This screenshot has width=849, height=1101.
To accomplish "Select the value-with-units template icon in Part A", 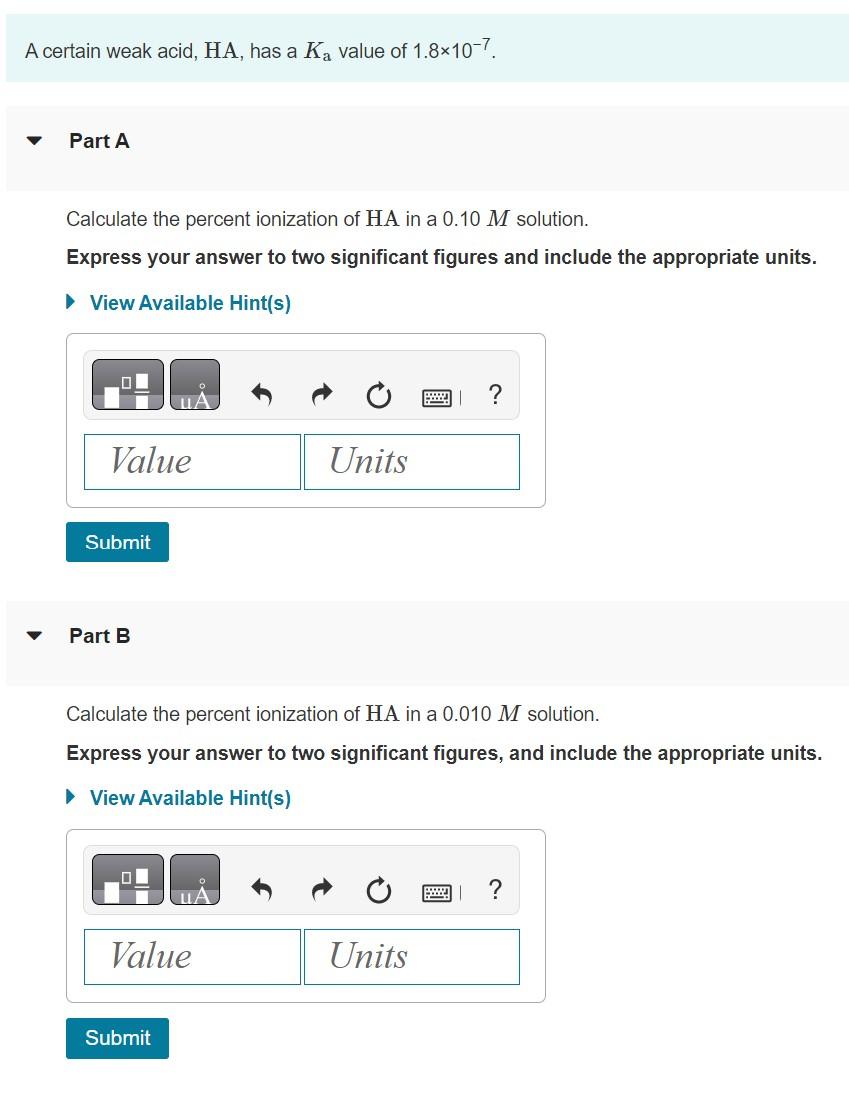I will click(x=127, y=383).
